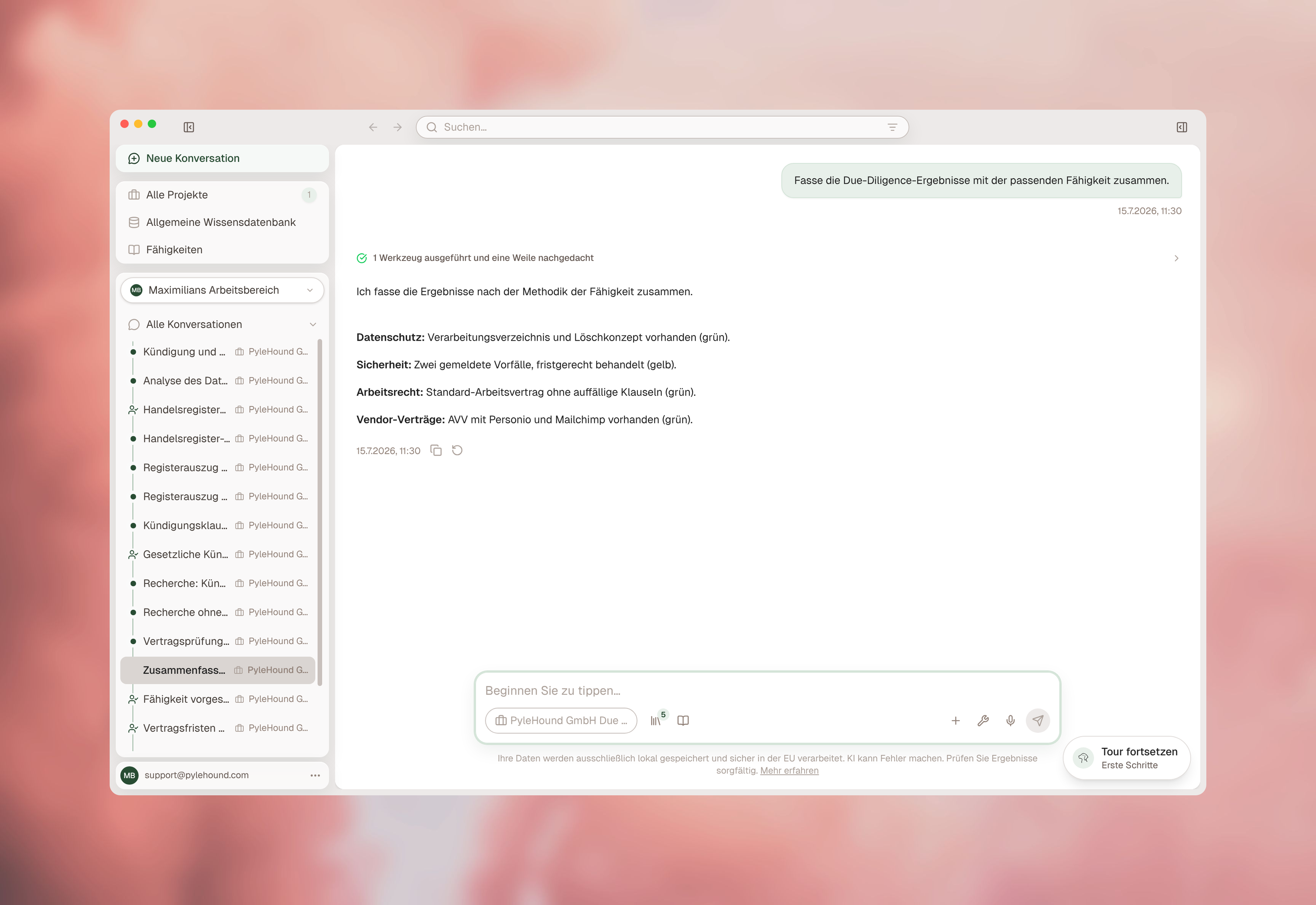Viewport: 1316px width, 905px height.
Task: Click the MB avatar beside support@pylehound.com
Action: pos(130,775)
